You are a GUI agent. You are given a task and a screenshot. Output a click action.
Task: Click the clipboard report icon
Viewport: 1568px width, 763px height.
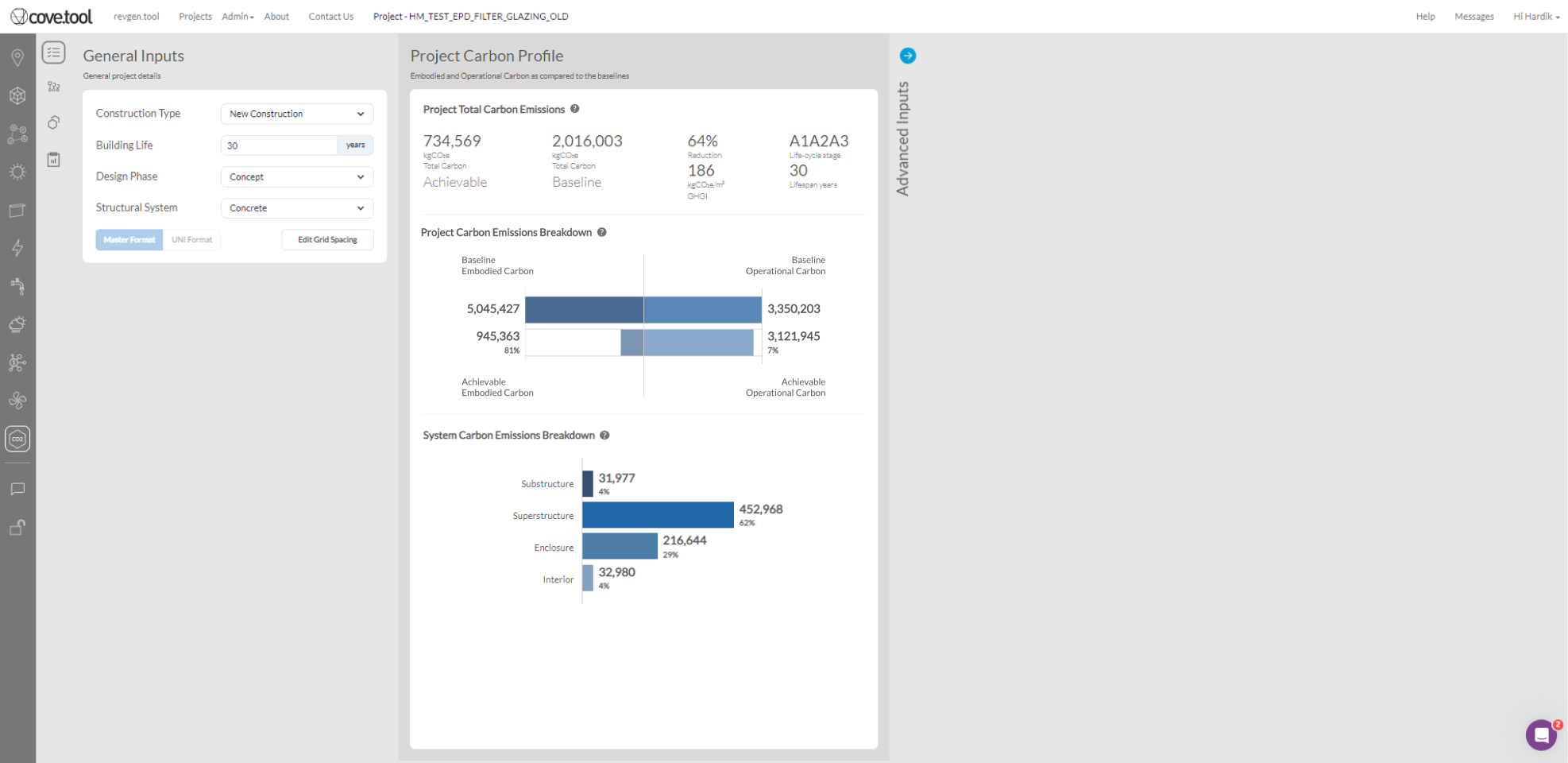pyautogui.click(x=53, y=160)
